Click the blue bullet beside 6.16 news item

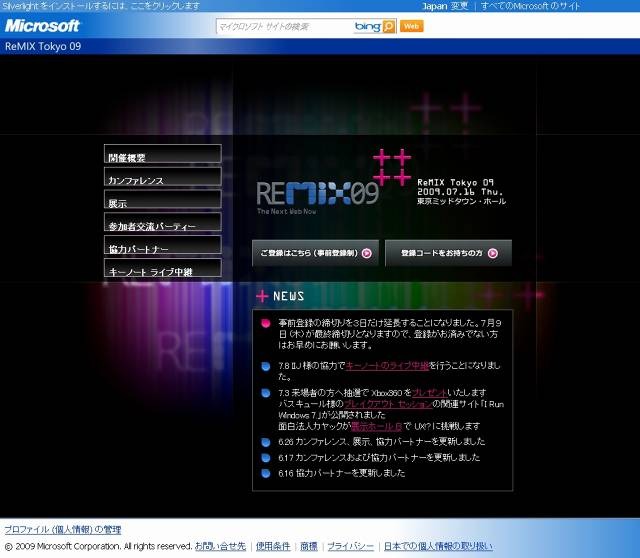[266, 474]
